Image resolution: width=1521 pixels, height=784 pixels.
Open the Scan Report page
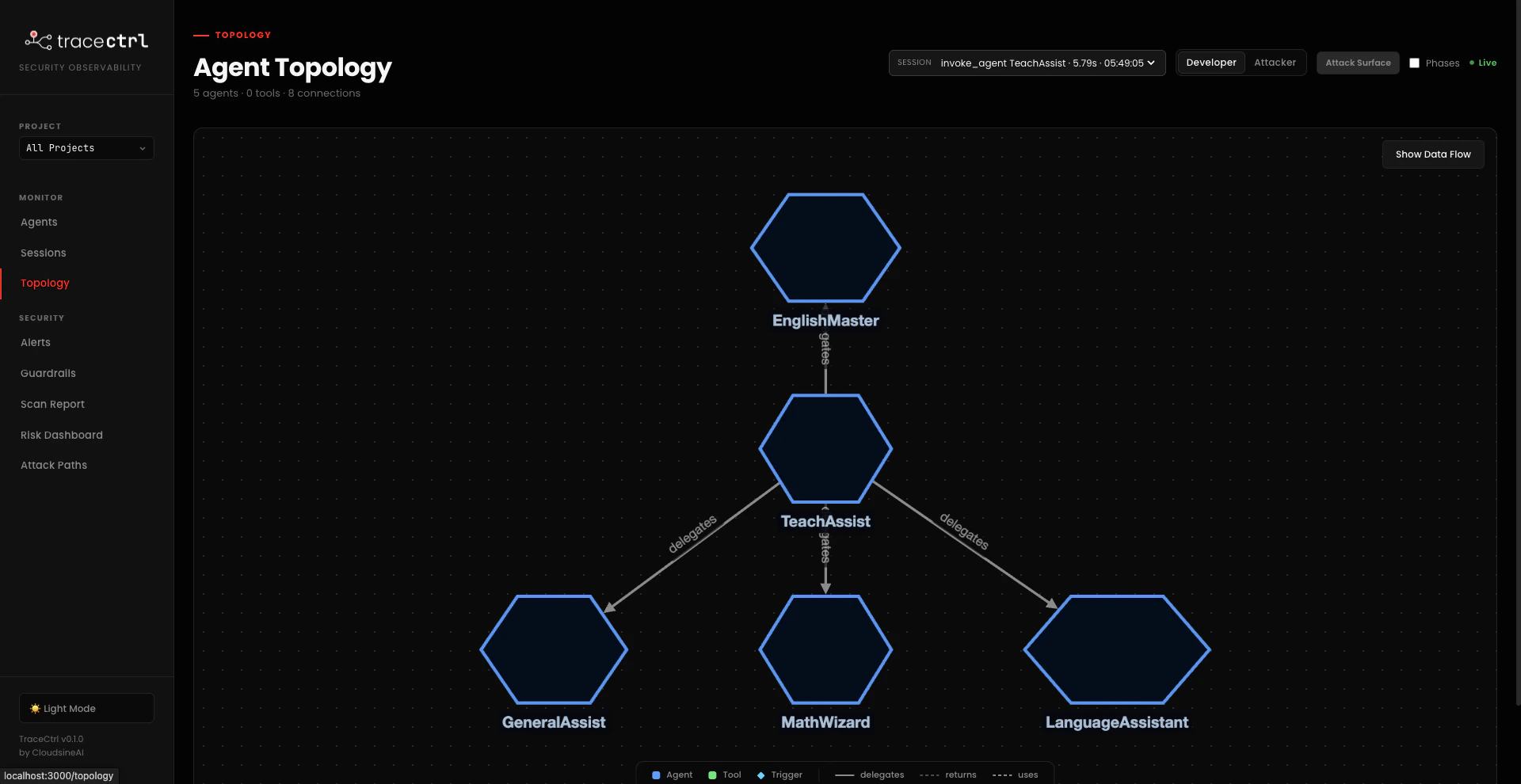coord(52,405)
